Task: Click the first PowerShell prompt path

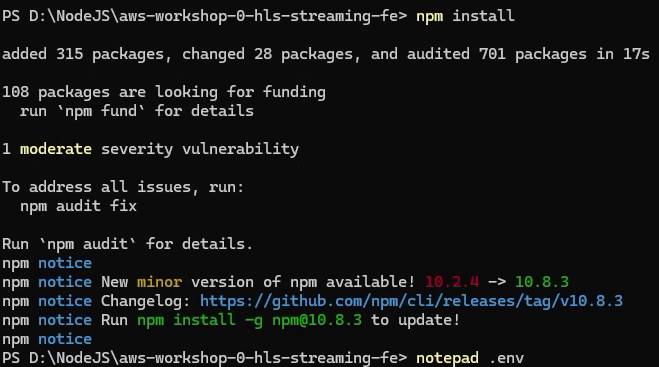Action: click(205, 16)
